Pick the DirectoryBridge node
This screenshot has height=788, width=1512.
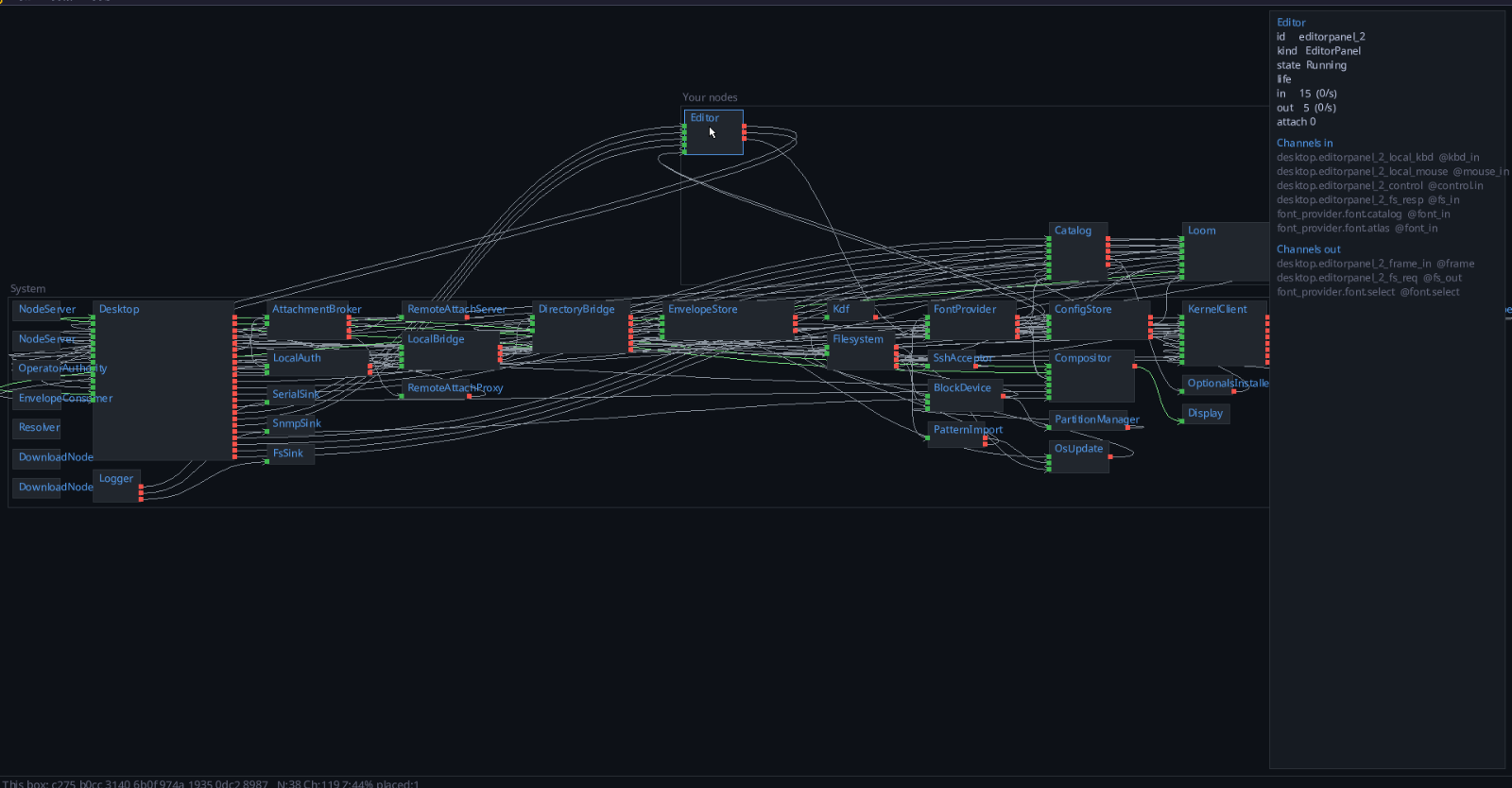[582, 328]
